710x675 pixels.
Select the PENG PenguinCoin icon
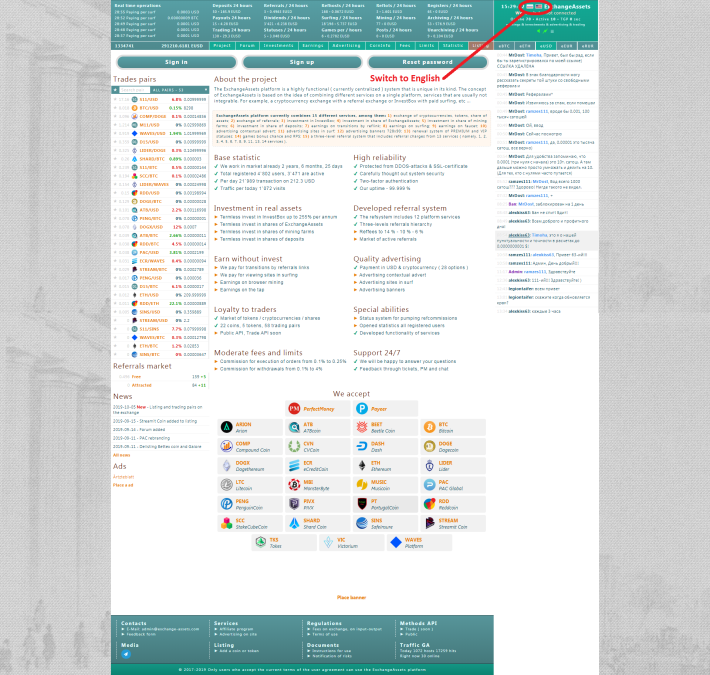[x=226, y=504]
